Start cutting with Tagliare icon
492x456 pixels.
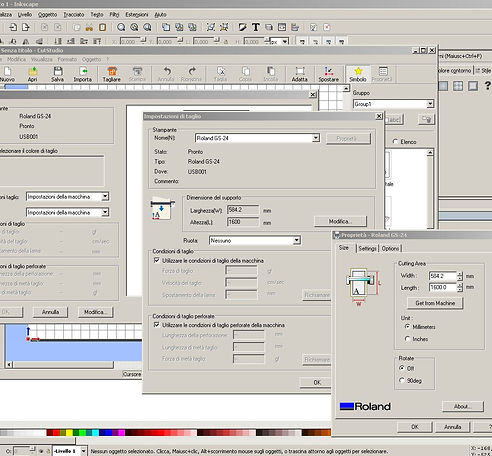click(x=112, y=71)
